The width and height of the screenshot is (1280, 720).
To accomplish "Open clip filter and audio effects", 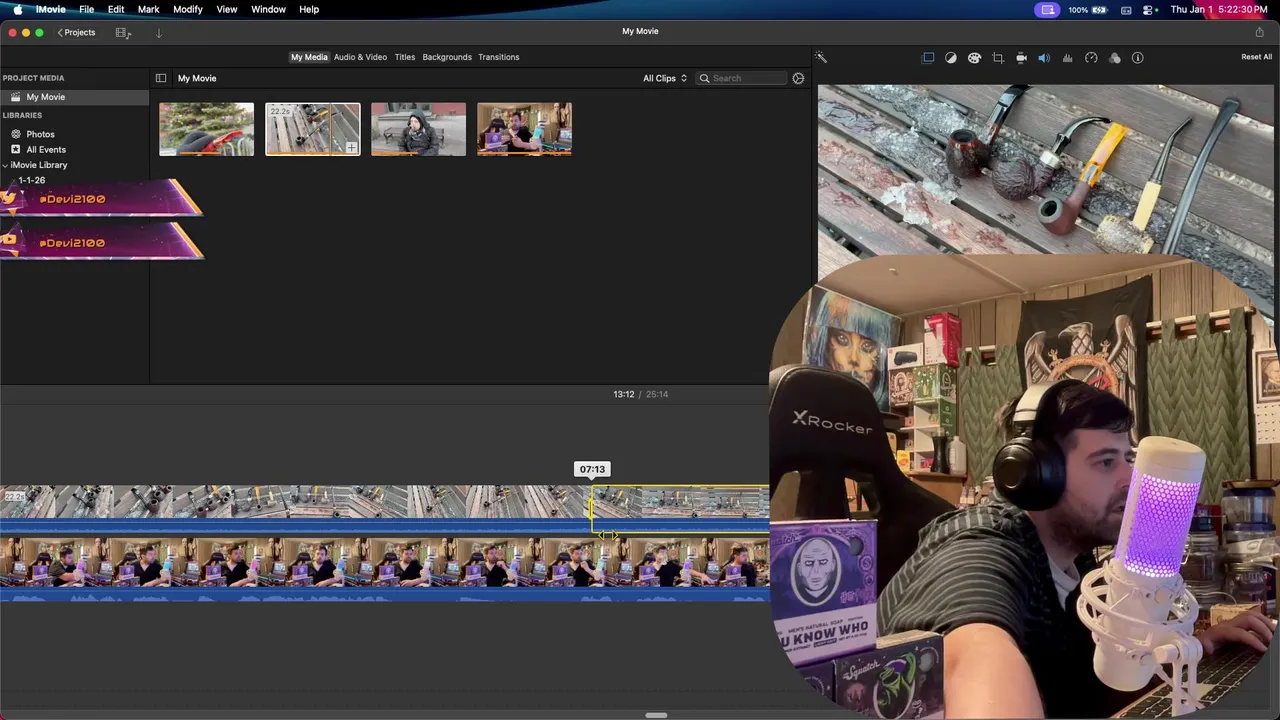I will [x=1115, y=57].
